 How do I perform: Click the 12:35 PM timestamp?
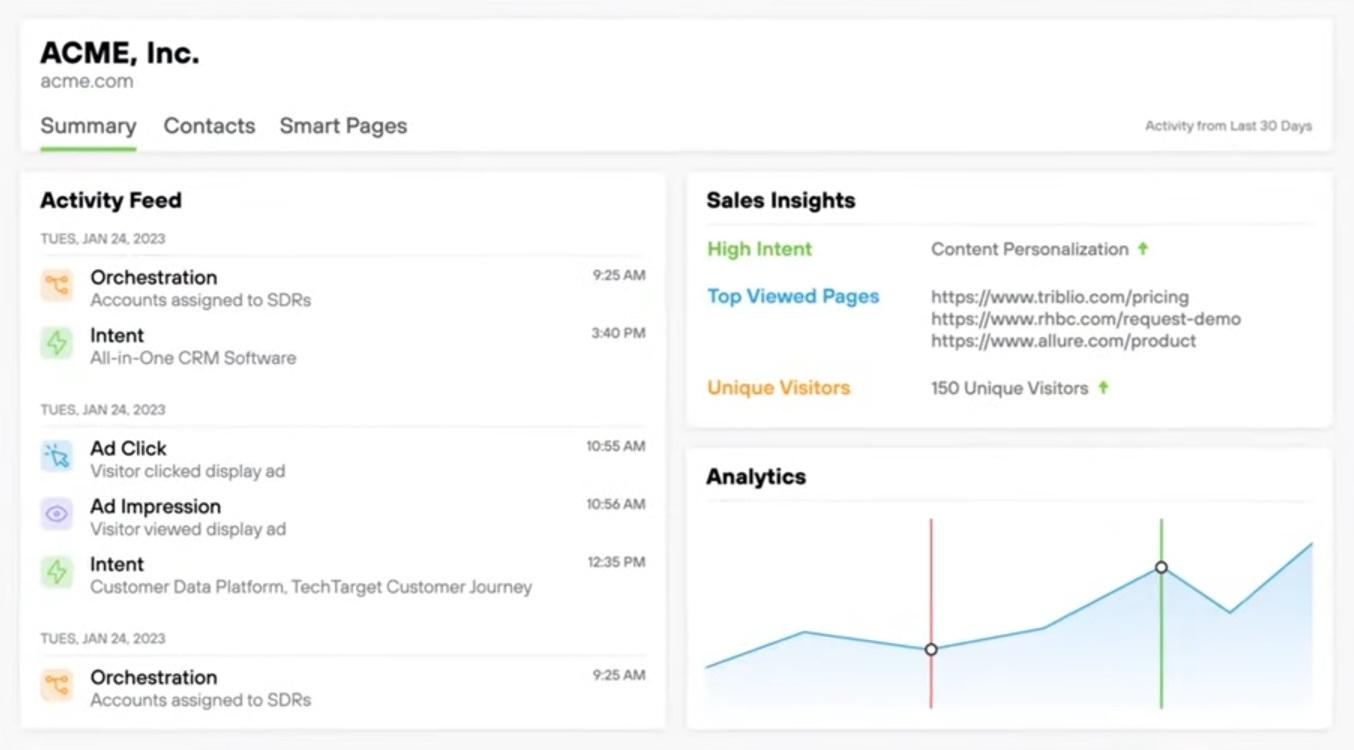click(616, 562)
